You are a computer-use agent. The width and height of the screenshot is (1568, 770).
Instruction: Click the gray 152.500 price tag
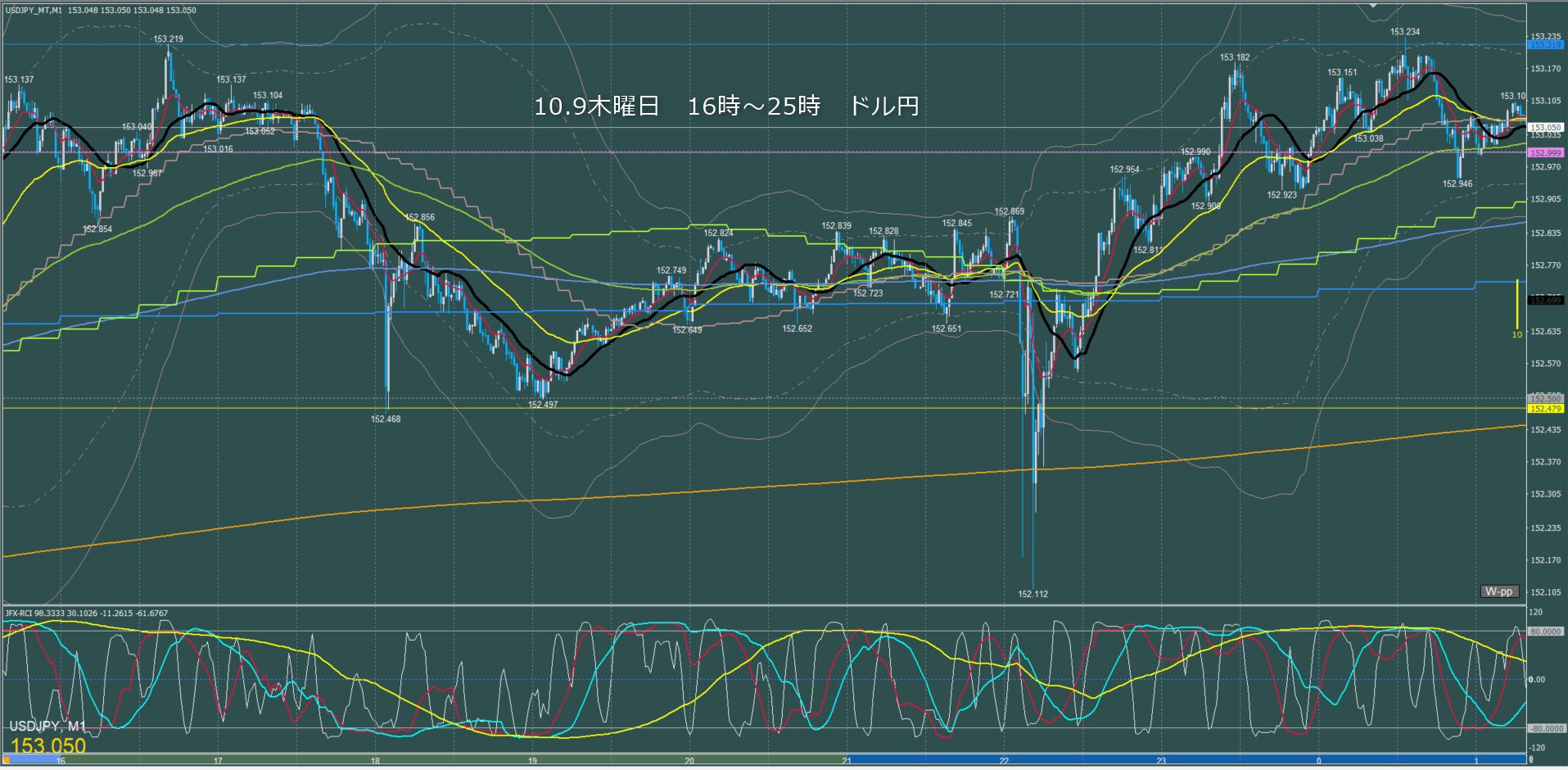coord(1545,399)
